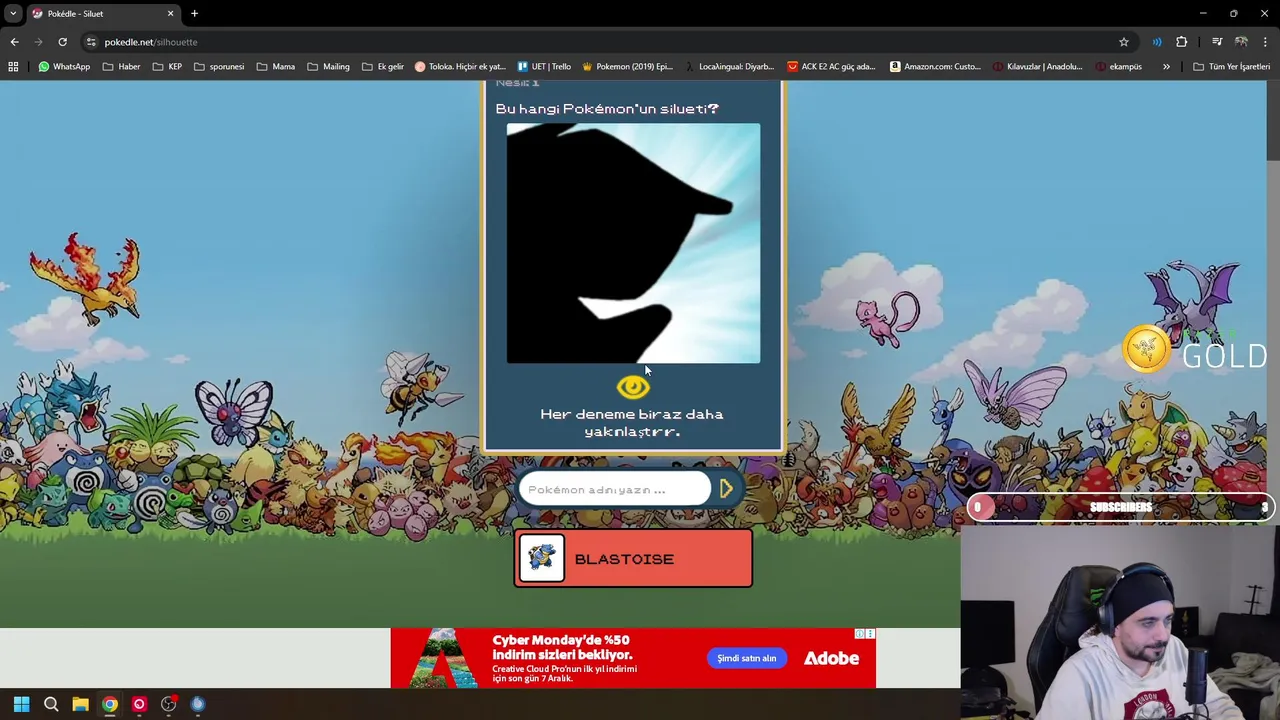The width and height of the screenshot is (1280, 720).
Task: Open the Chrome profile avatar
Action: pos(1241,42)
